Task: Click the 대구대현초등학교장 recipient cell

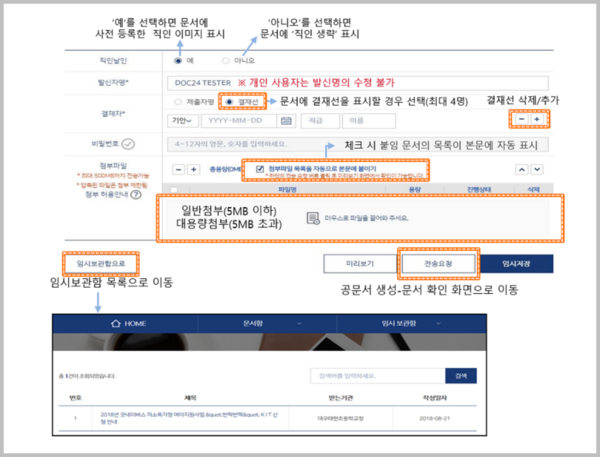Action: coord(341,418)
